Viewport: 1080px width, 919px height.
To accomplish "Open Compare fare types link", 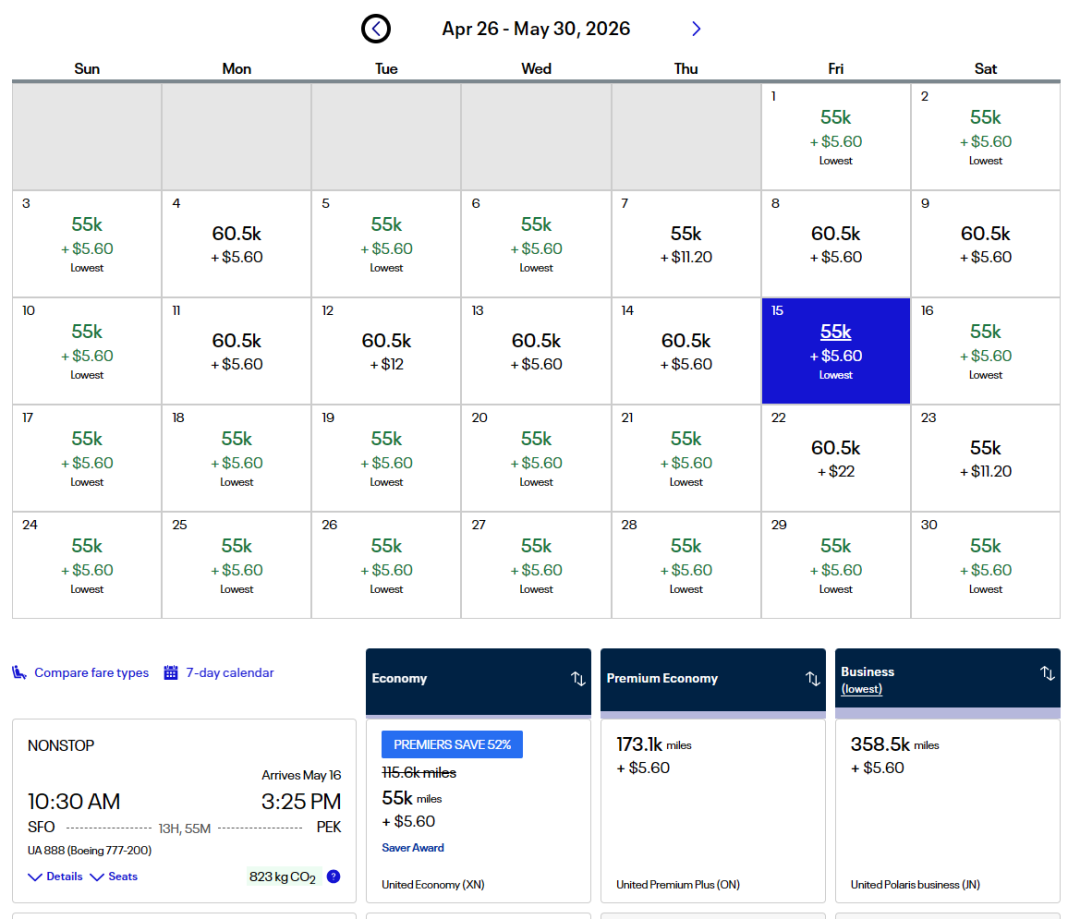I will 91,673.
